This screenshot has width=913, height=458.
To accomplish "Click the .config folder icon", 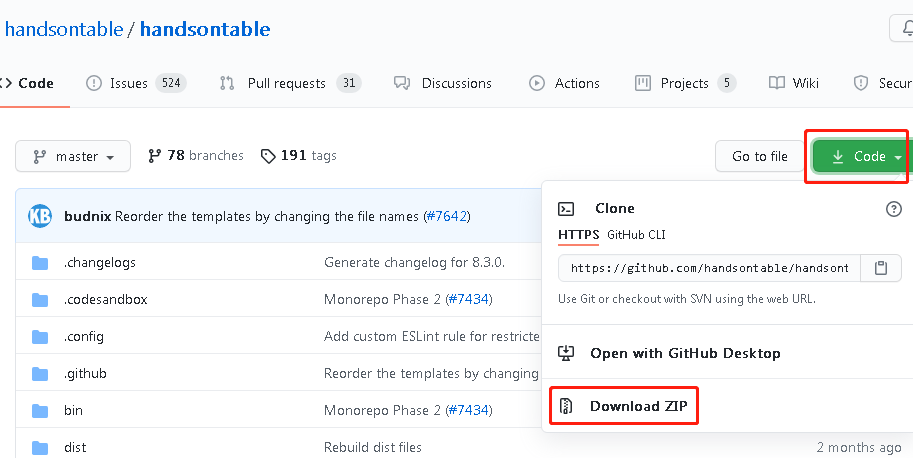I will click(40, 337).
